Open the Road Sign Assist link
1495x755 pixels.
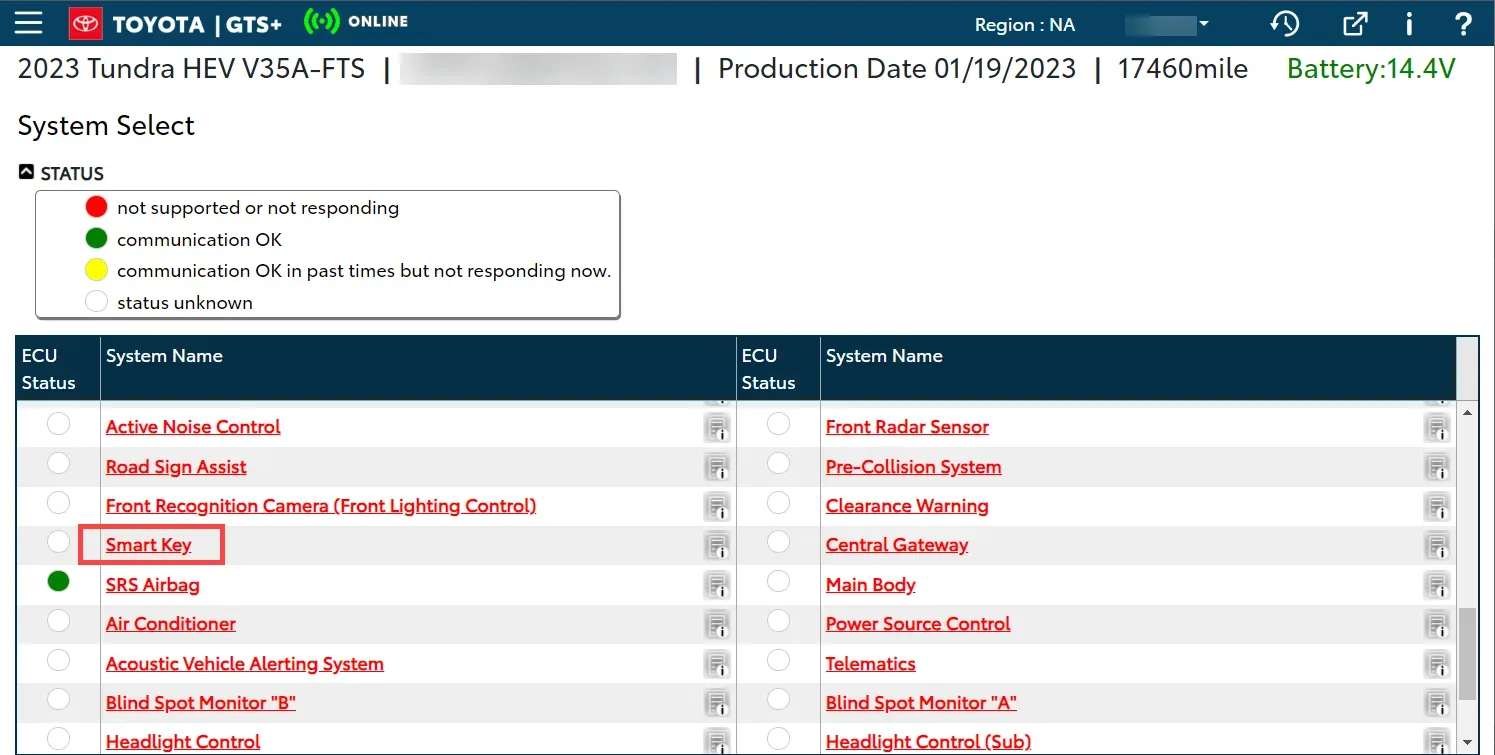(176, 467)
